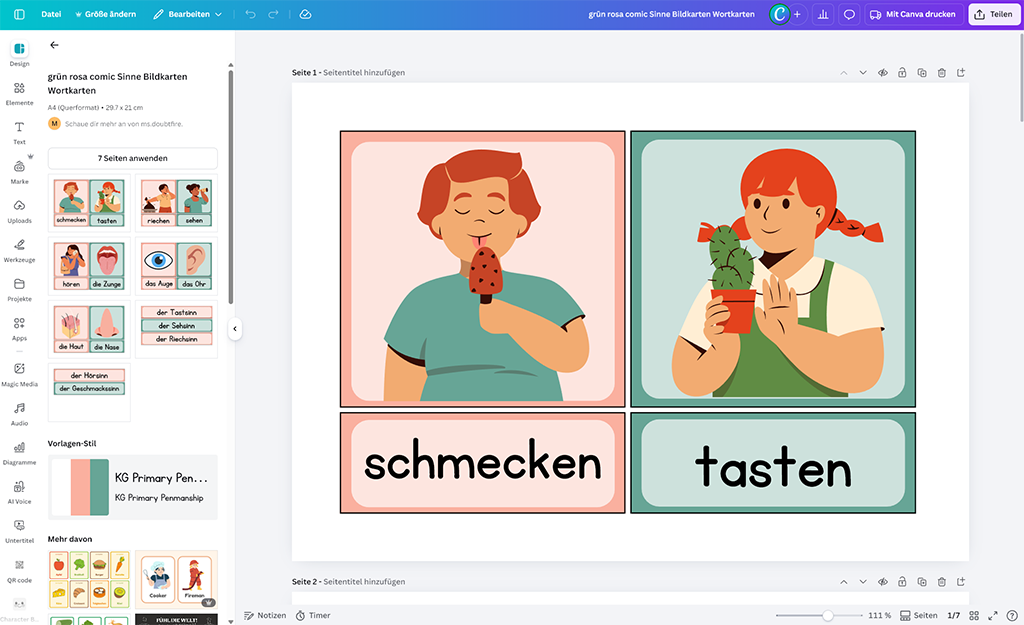Check cloud save status icon
The image size is (1024, 625).
tap(305, 14)
